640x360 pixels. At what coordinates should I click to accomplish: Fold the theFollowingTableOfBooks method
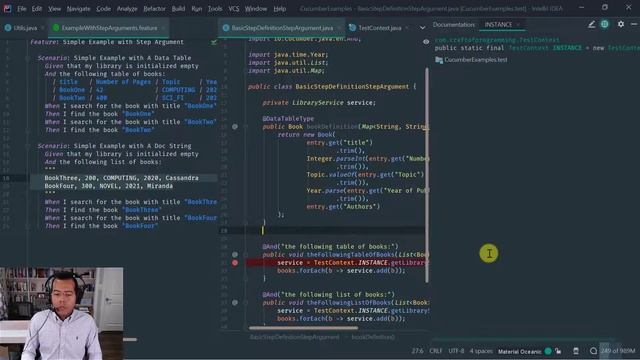tap(245, 254)
